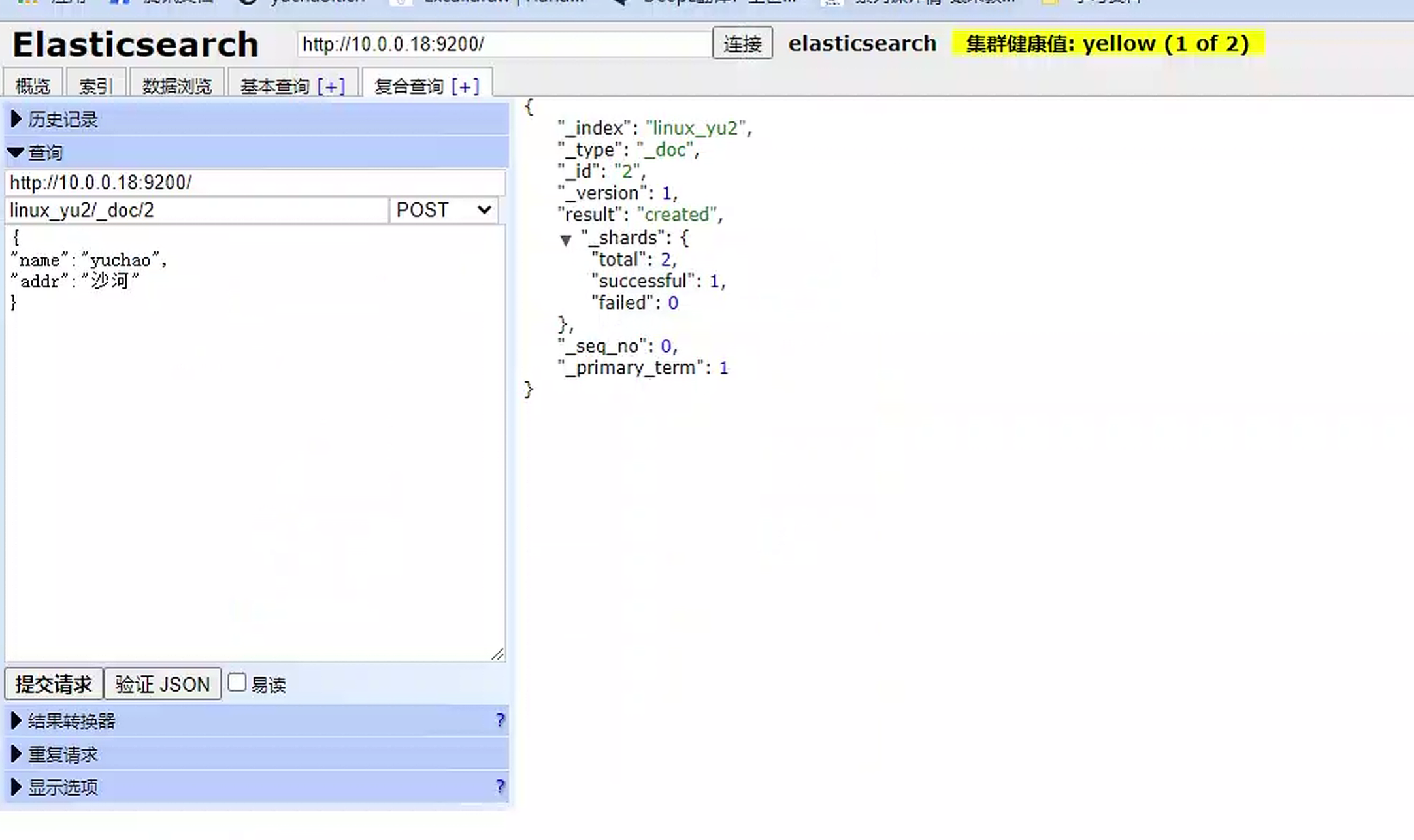Image resolution: width=1414 pixels, height=840 pixels.
Task: Open the DeepL翻译 bookmark icon
Action: click(x=619, y=2)
